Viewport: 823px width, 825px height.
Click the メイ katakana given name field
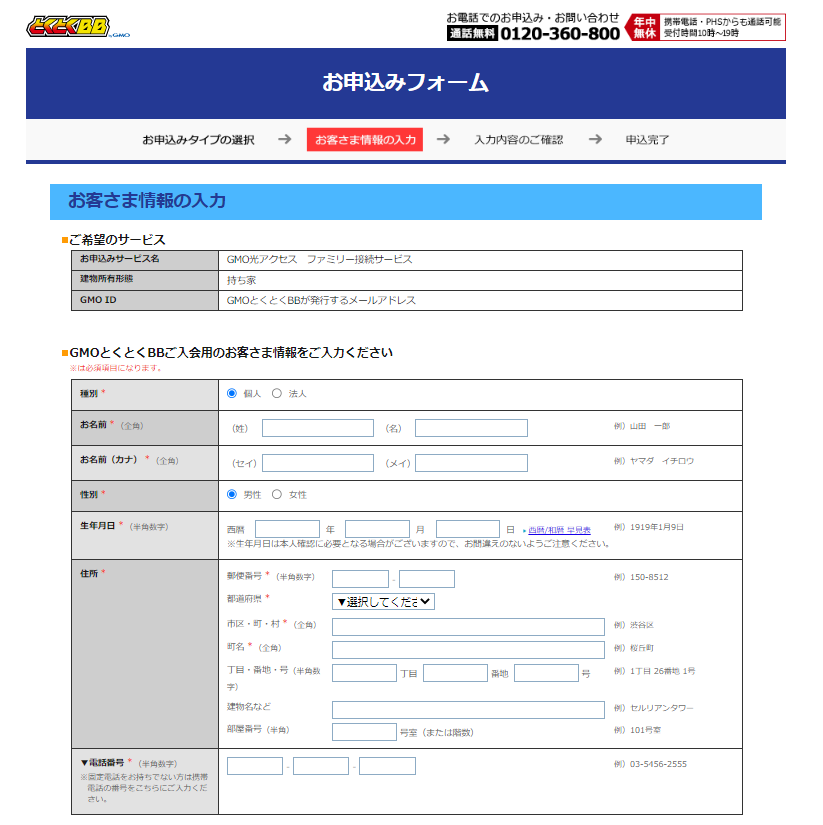[x=471, y=463]
